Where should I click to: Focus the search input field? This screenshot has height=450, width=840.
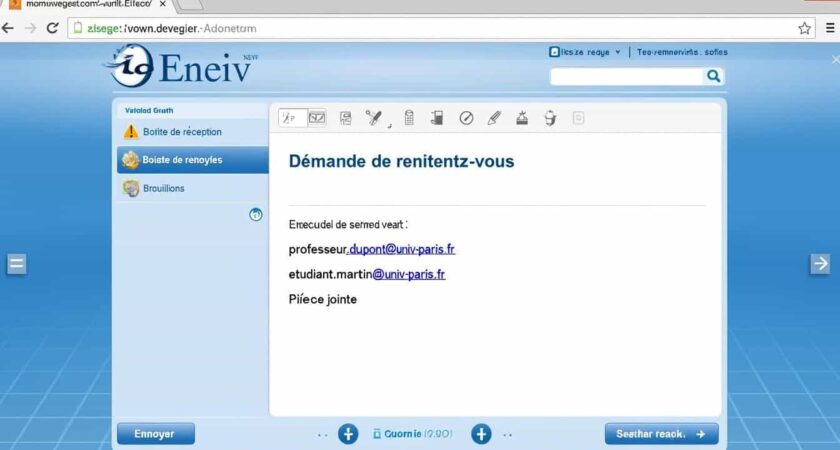[x=627, y=77]
